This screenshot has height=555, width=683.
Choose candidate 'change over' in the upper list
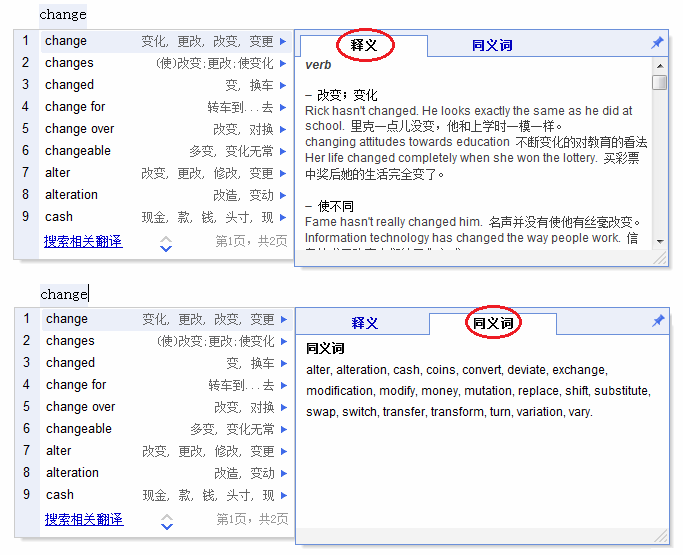pyautogui.click(x=79, y=129)
